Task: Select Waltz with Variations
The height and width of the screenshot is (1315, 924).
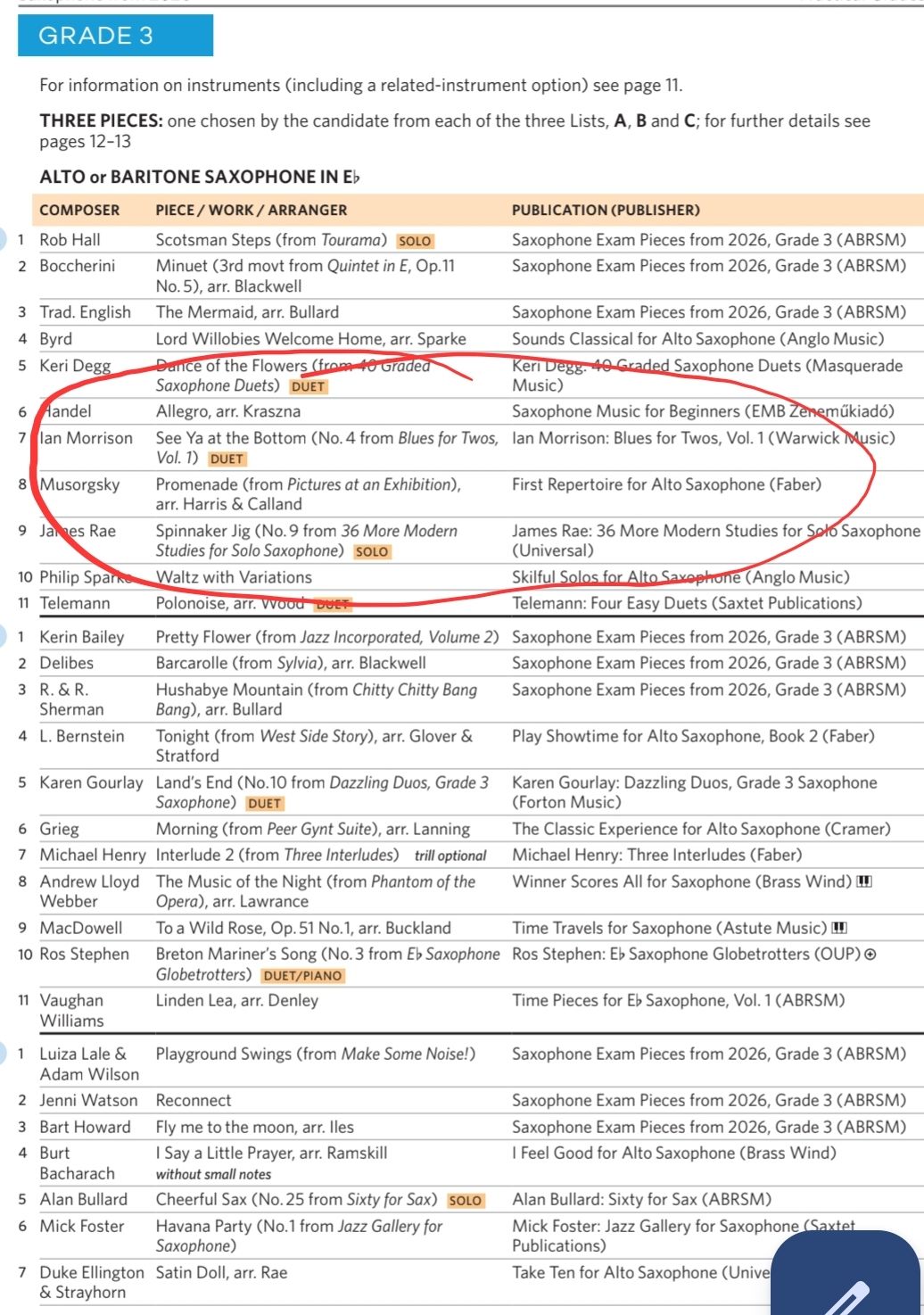Action: pos(234,577)
